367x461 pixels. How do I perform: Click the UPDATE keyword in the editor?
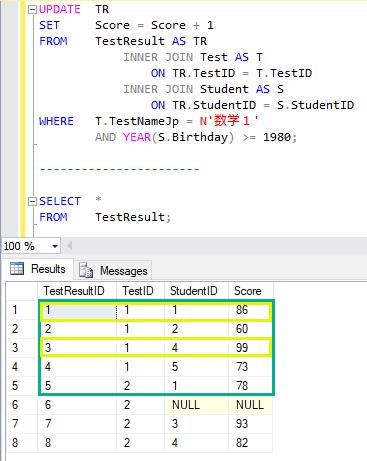60,9
